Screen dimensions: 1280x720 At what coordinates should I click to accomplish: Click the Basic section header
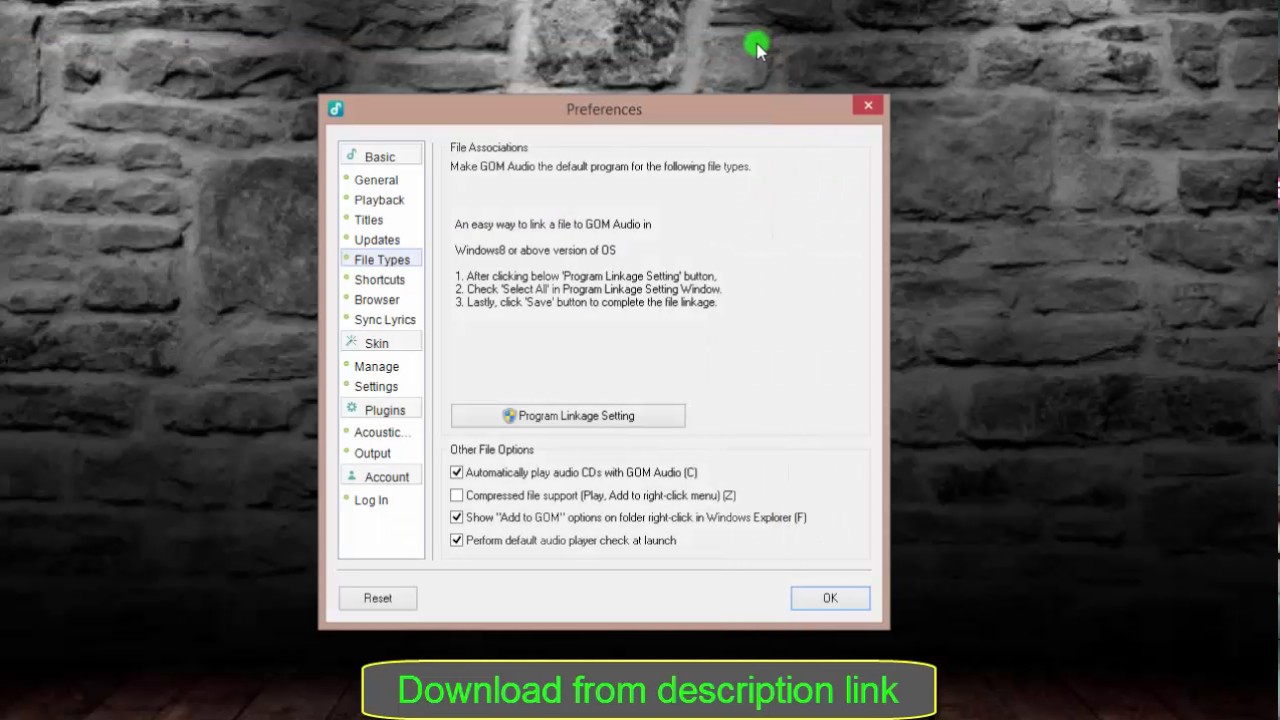point(381,156)
